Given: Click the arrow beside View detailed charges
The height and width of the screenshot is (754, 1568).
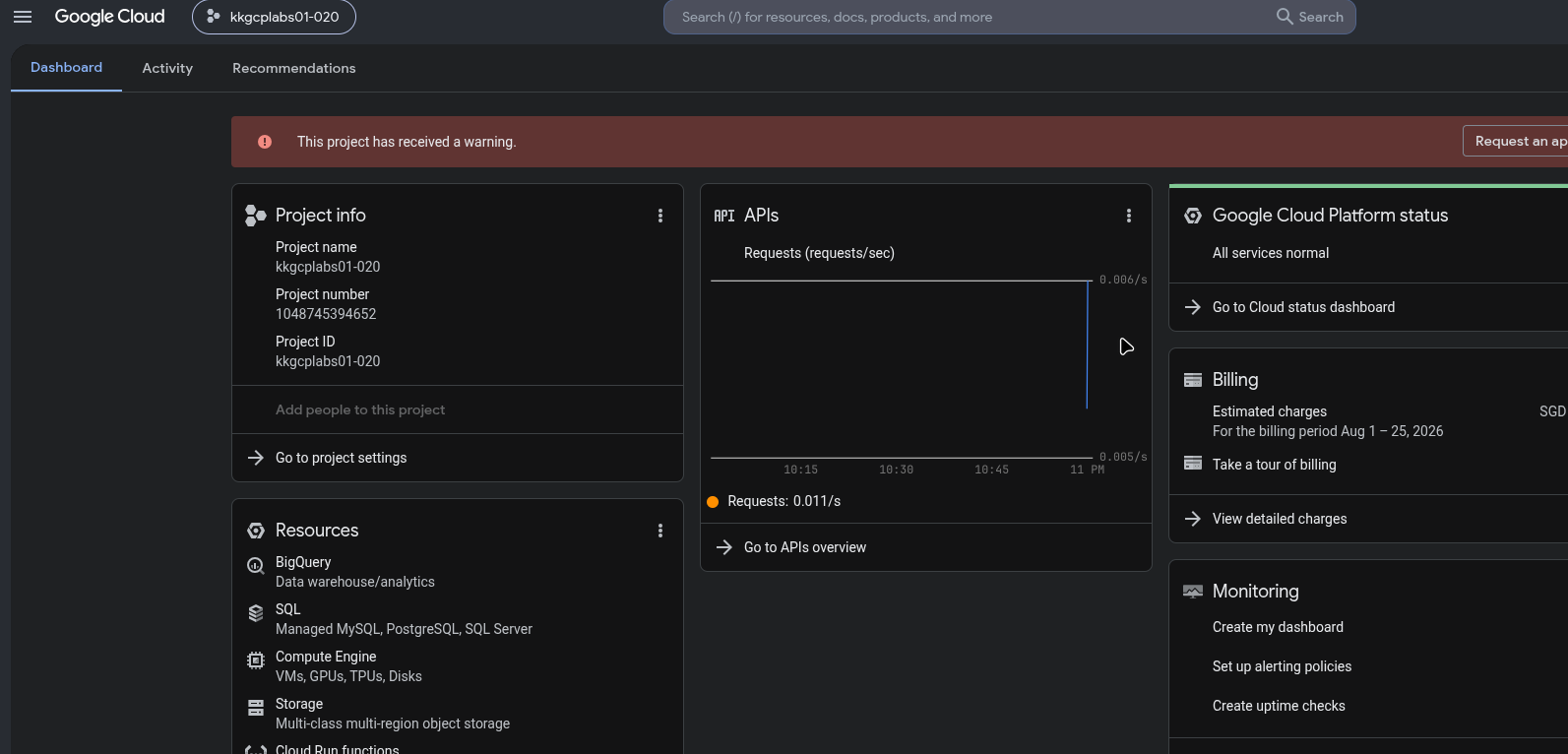Looking at the screenshot, I should pos(1193,519).
